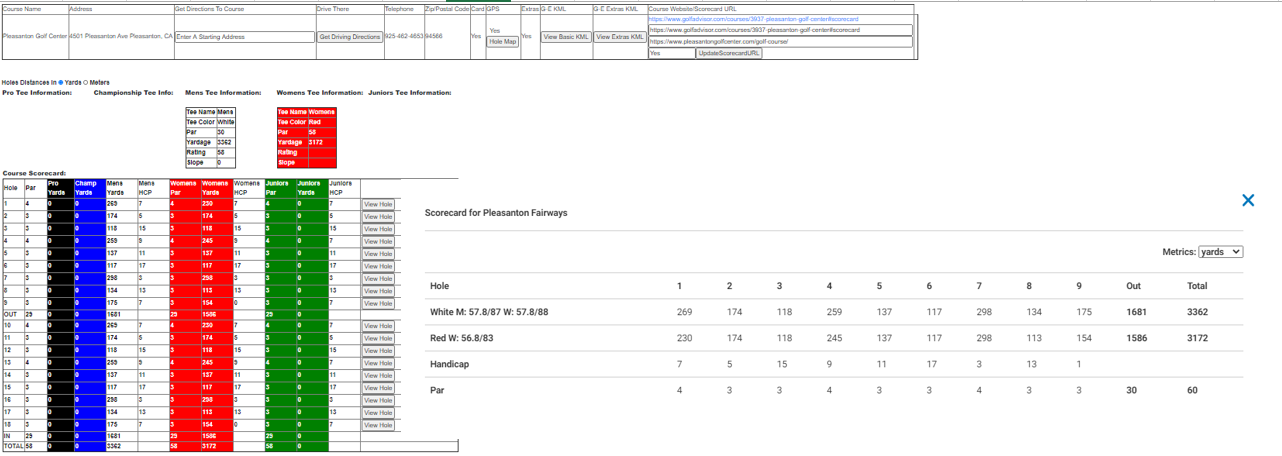The height and width of the screenshot is (456, 1282).
Task: View Hole for hole 18 row
Action: pyautogui.click(x=378, y=425)
